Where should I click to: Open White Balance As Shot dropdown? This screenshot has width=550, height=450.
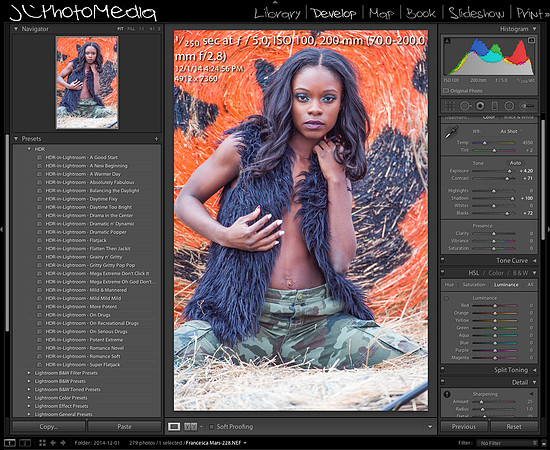pos(511,131)
